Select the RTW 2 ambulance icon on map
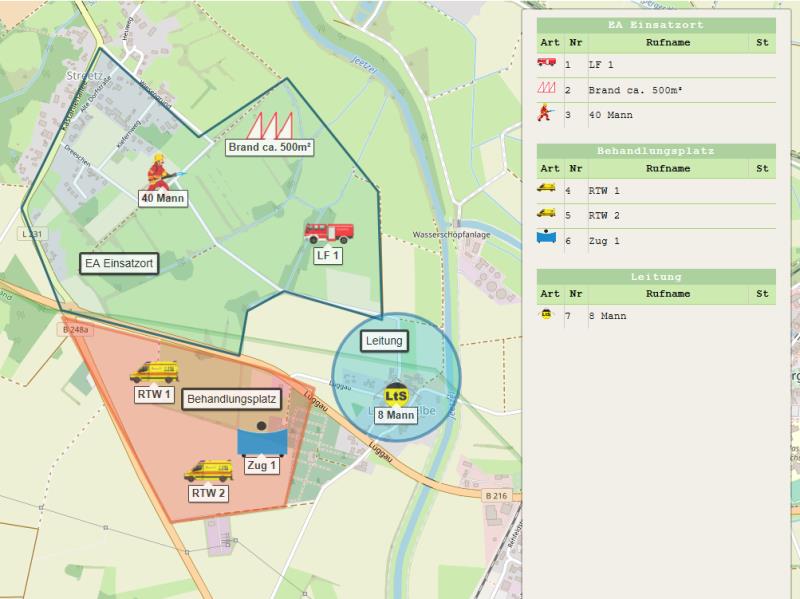The width and height of the screenshot is (800, 599). 208,470
